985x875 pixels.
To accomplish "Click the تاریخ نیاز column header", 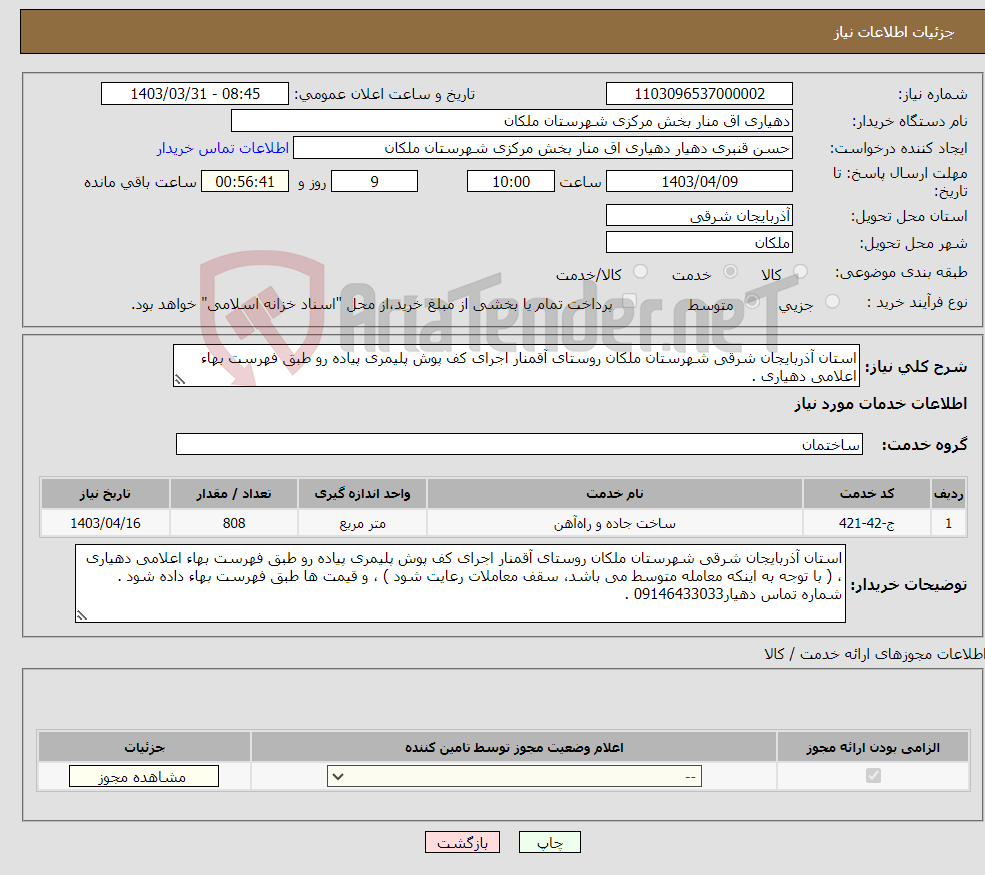I will point(106,494).
